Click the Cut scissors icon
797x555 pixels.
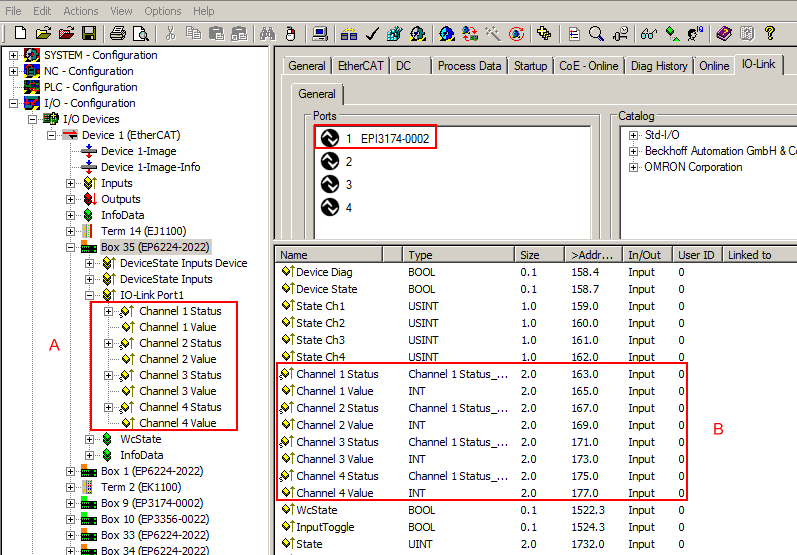(170, 34)
